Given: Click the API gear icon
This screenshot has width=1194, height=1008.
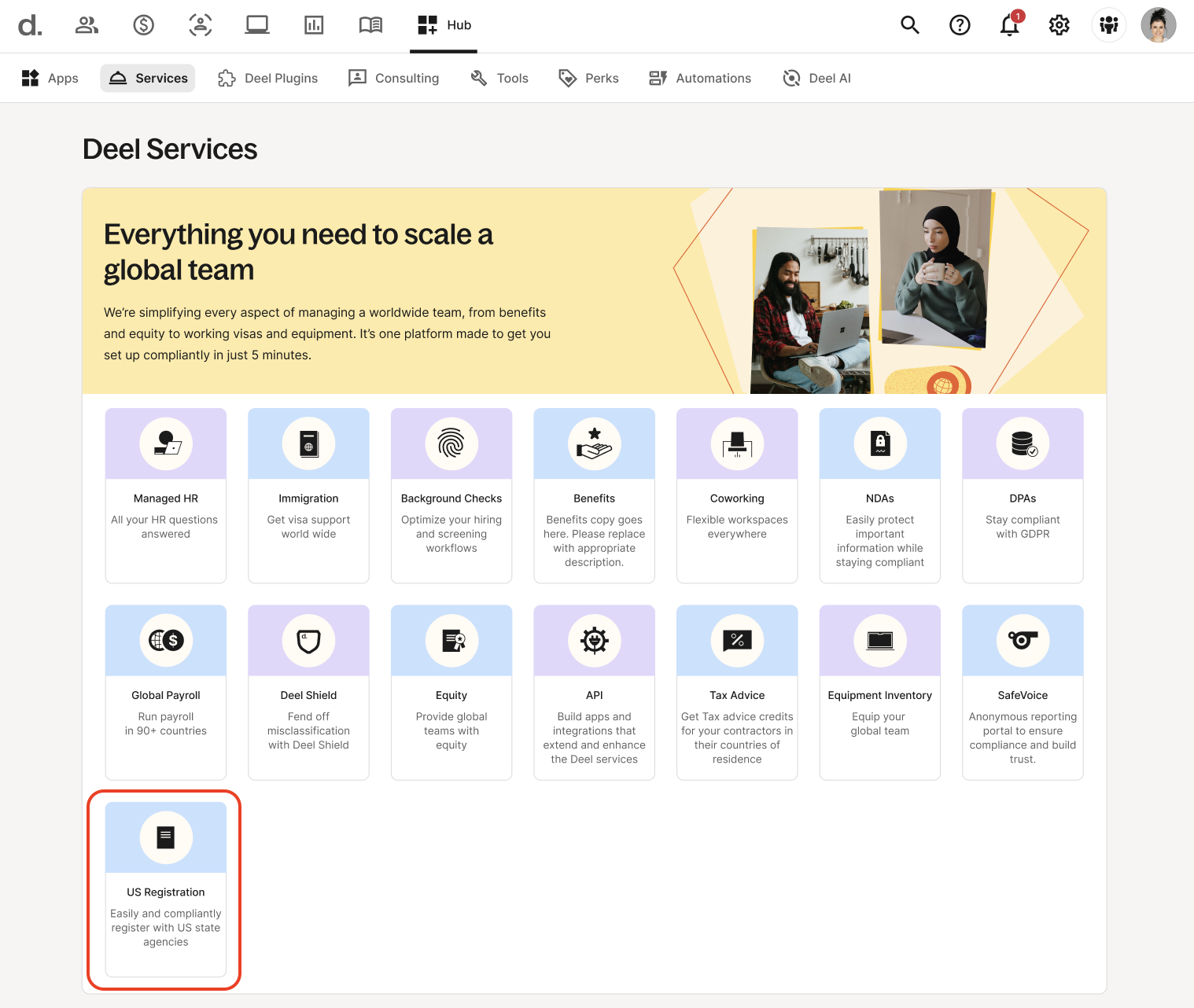Looking at the screenshot, I should click(x=595, y=641).
